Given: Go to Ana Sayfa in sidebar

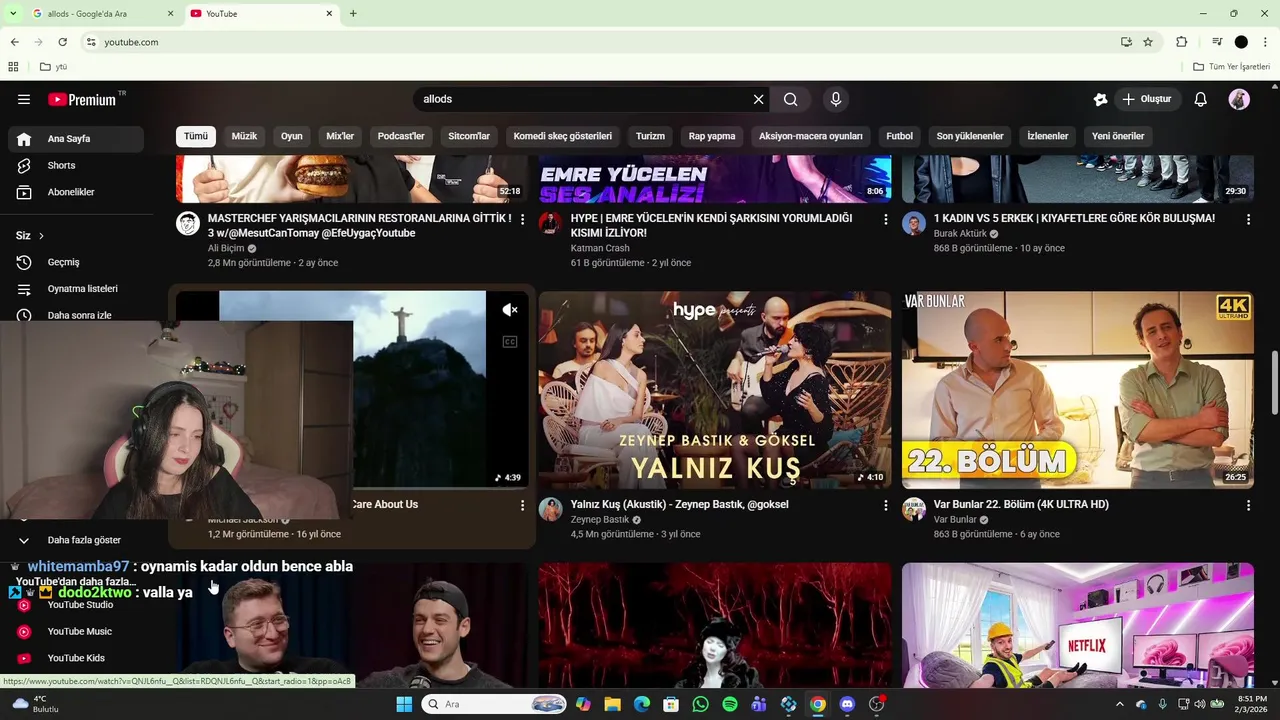Looking at the screenshot, I should [x=76, y=139].
